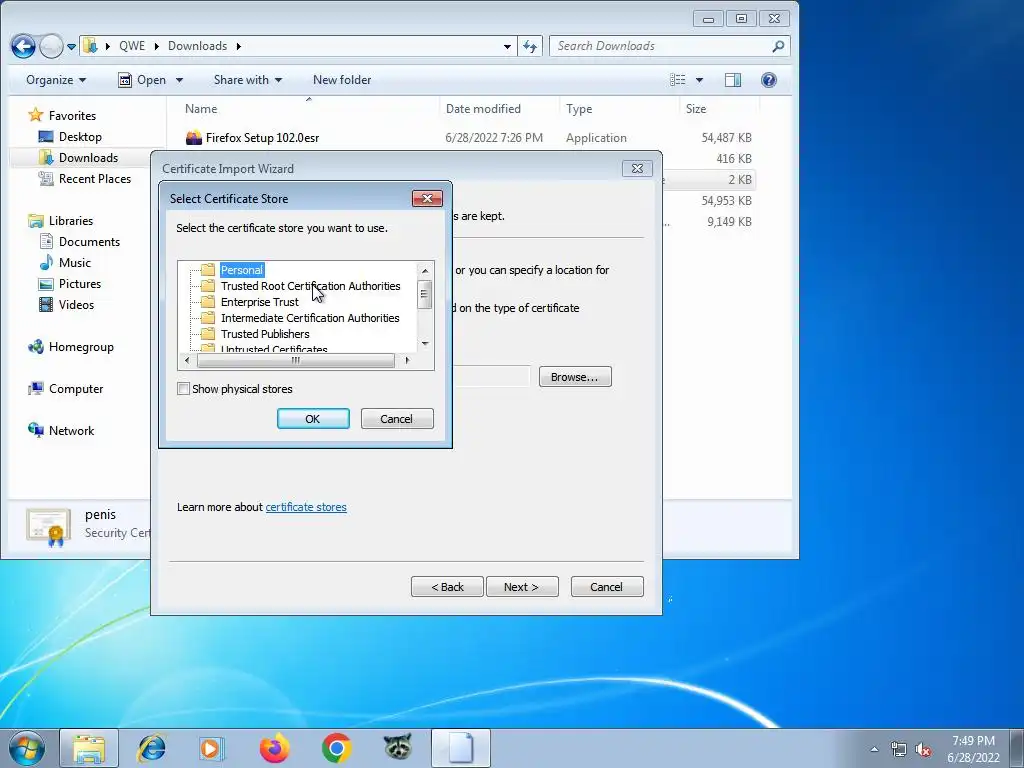Click the Change your view icon
The width and height of the screenshot is (1024, 768).
coord(678,80)
